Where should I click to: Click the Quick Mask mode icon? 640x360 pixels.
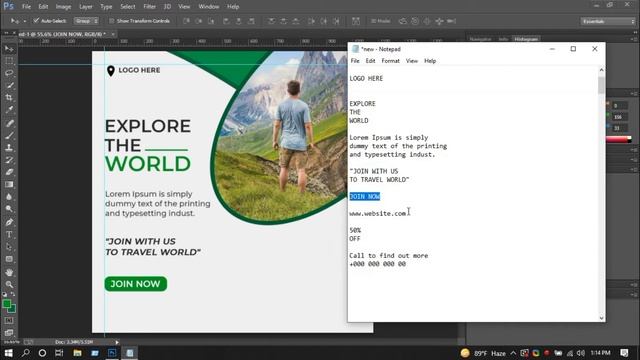(x=9, y=320)
